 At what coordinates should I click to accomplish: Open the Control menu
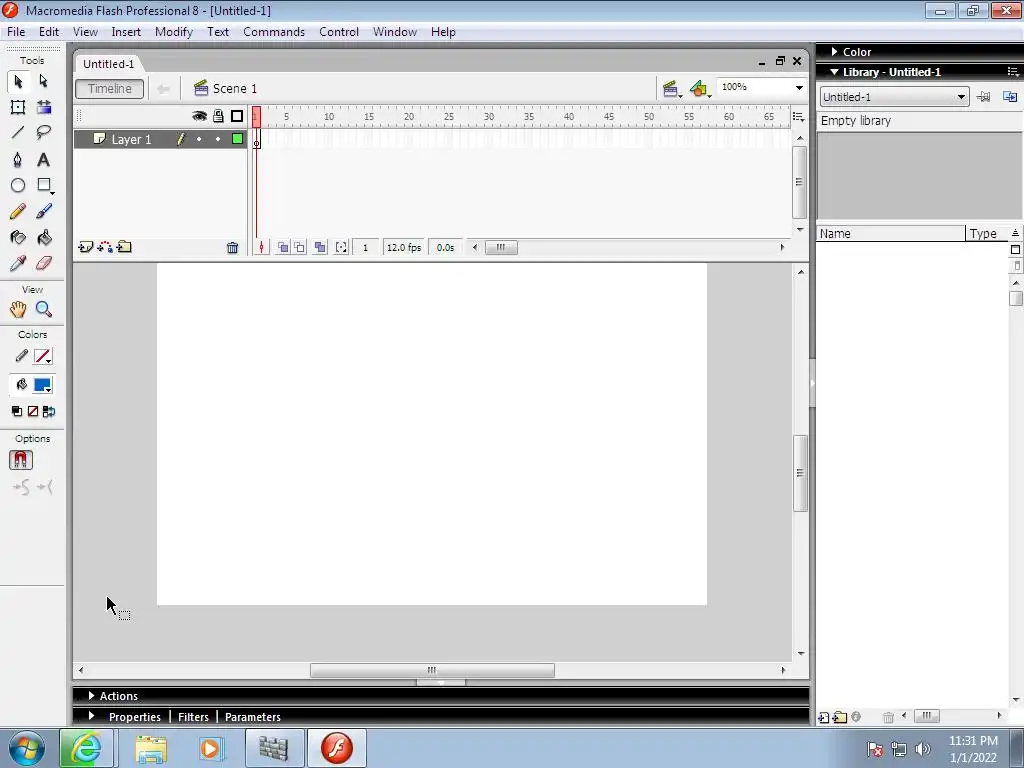(x=339, y=31)
